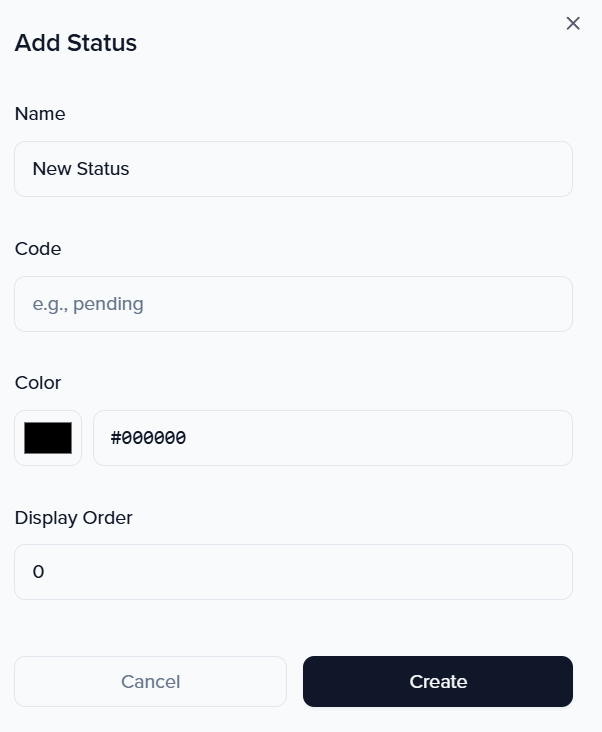
Task: Focus the Code input field
Action: point(293,304)
